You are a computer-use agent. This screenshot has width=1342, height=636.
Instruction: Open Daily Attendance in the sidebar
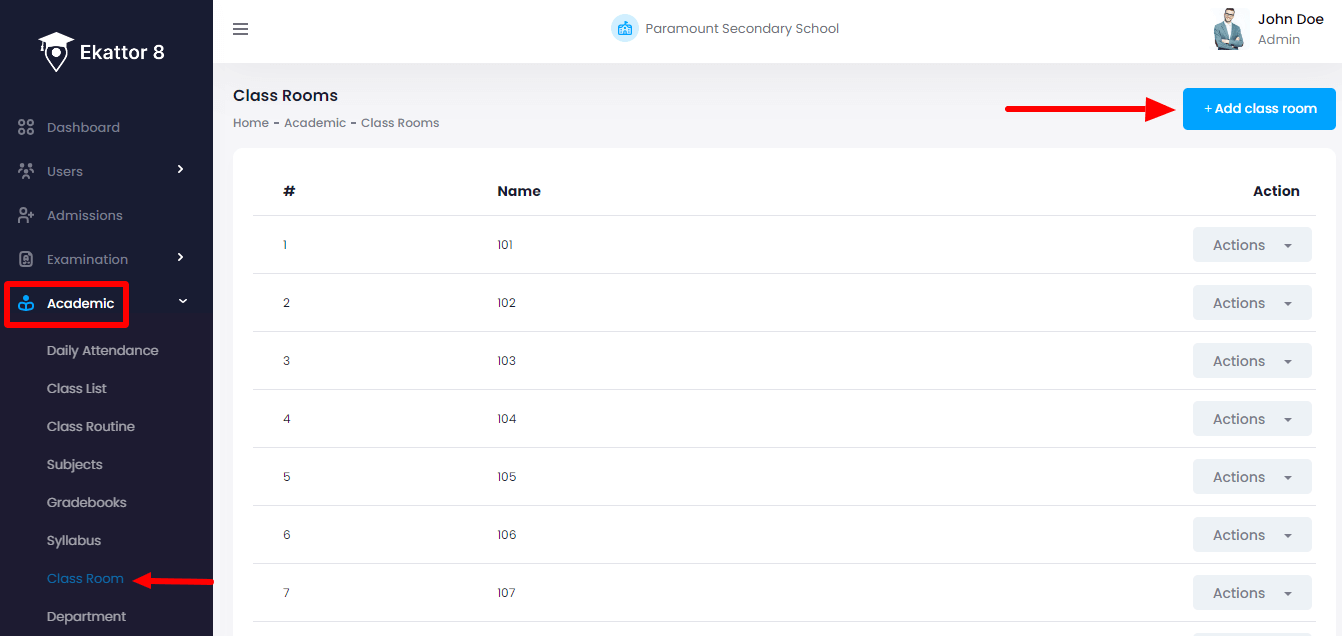pyautogui.click(x=102, y=351)
